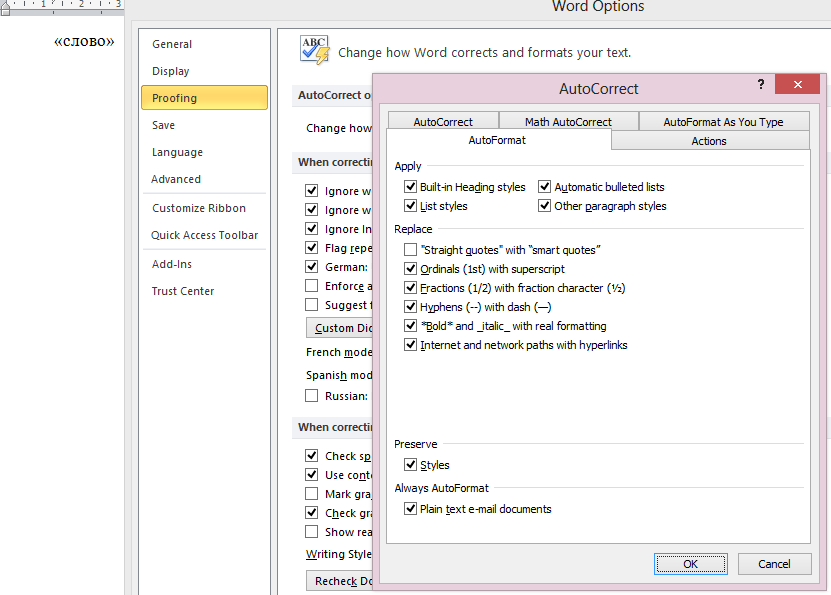Click the AutoCorrect dialog help question mark
Image resolution: width=831 pixels, height=595 pixels.
click(x=761, y=86)
